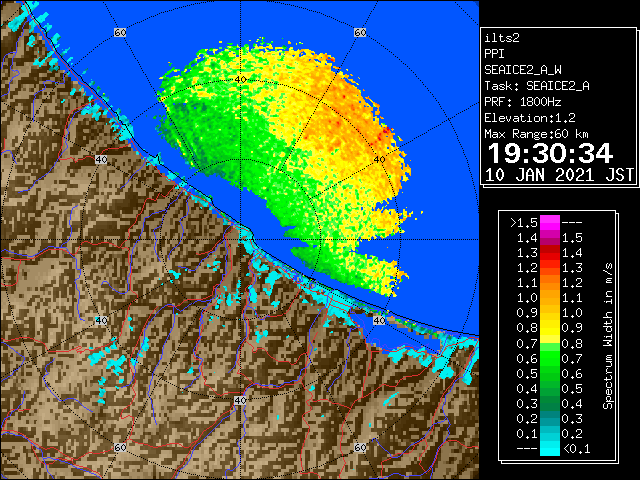Select the 'Elevation:1.2' text

pyautogui.click(x=530, y=118)
